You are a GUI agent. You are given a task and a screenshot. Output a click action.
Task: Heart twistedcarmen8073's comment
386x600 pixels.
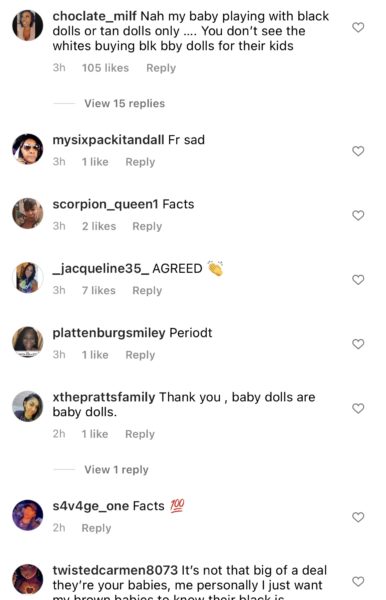358,582
